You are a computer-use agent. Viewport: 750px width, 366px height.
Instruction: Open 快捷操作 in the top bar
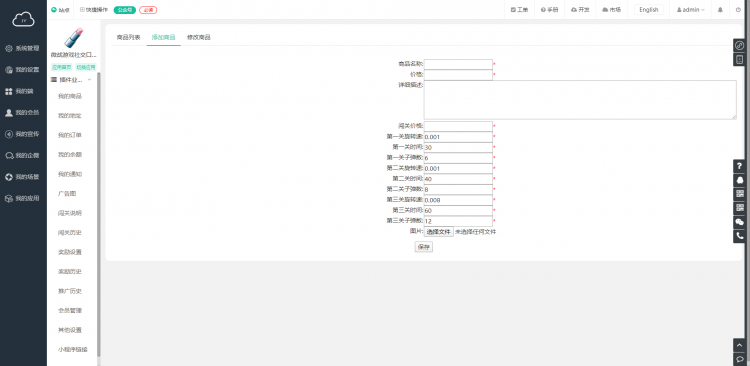pyautogui.click(x=94, y=10)
